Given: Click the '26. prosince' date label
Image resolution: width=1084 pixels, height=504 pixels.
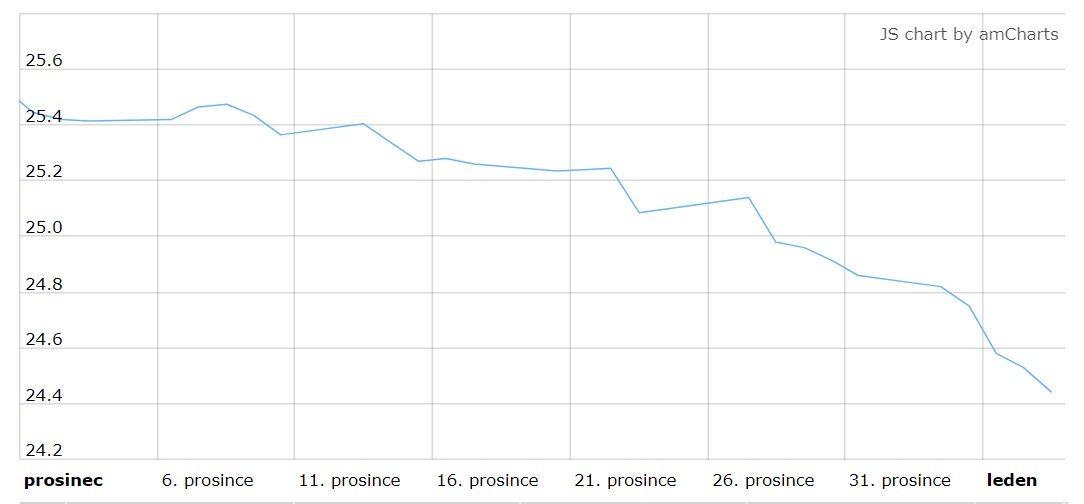Looking at the screenshot, I should (763, 480).
